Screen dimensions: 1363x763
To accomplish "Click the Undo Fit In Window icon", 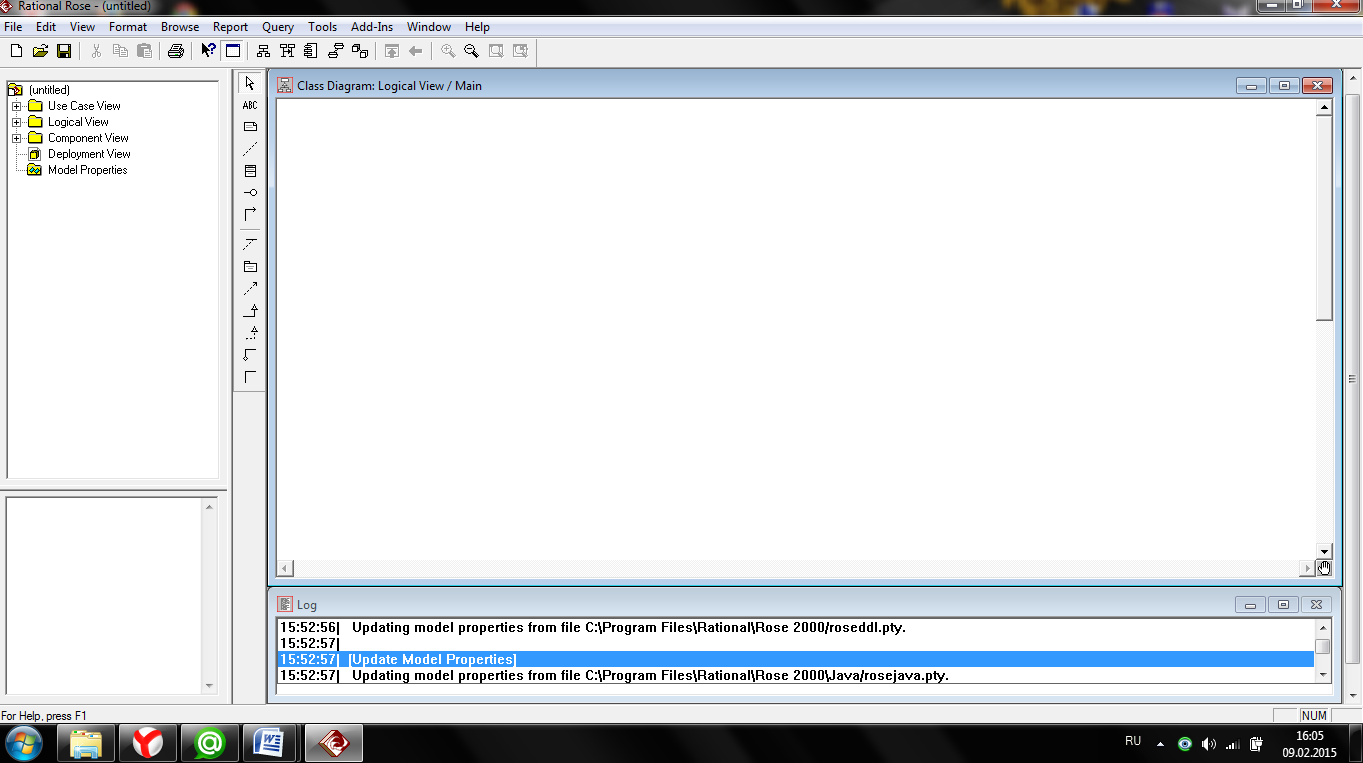I will tap(520, 51).
